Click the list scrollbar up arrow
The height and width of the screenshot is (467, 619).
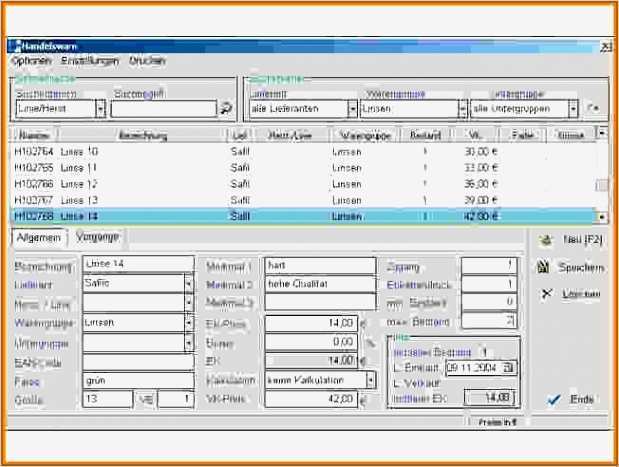602,133
